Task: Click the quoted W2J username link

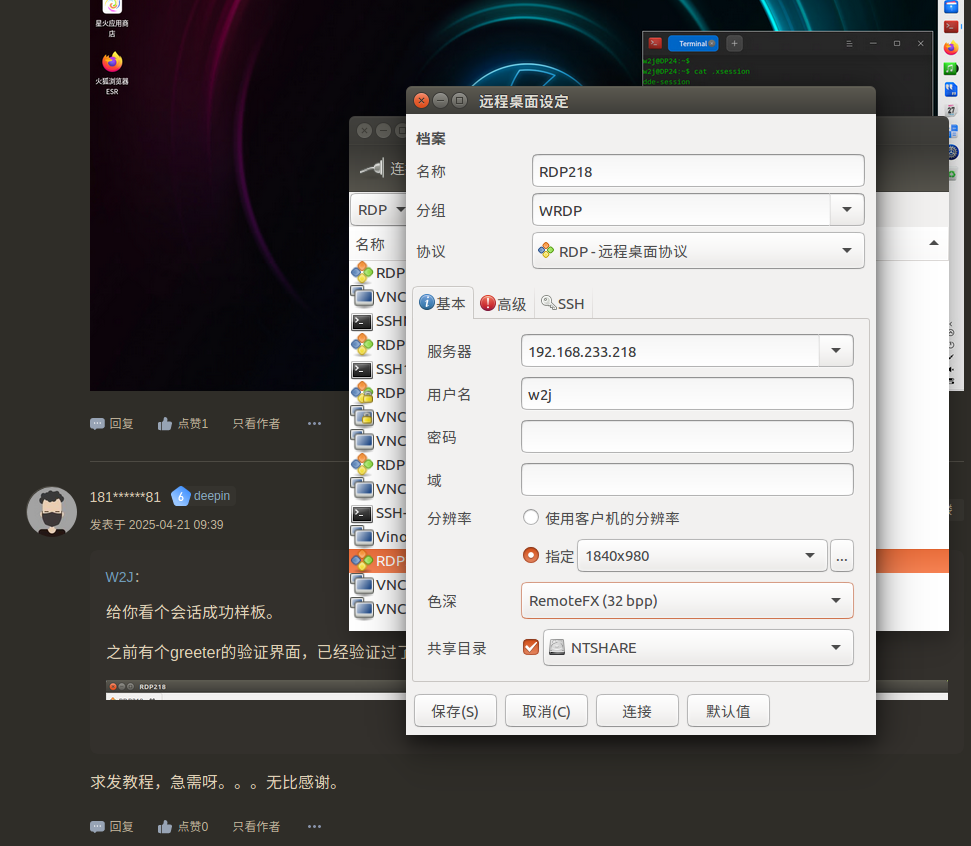Action: pos(120,577)
